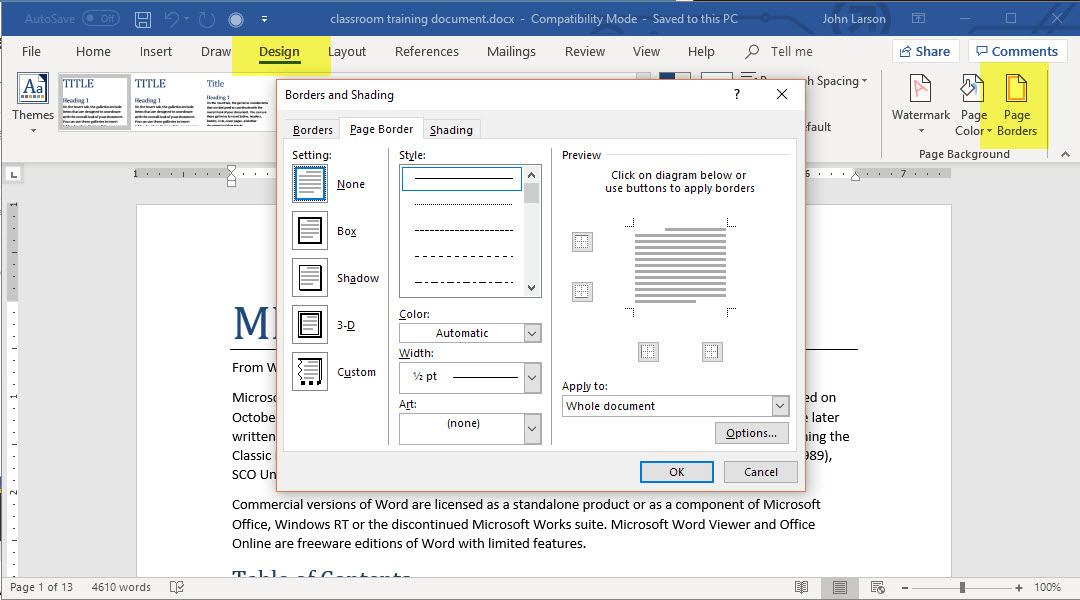Select the 3-D border setting icon

coord(310,325)
